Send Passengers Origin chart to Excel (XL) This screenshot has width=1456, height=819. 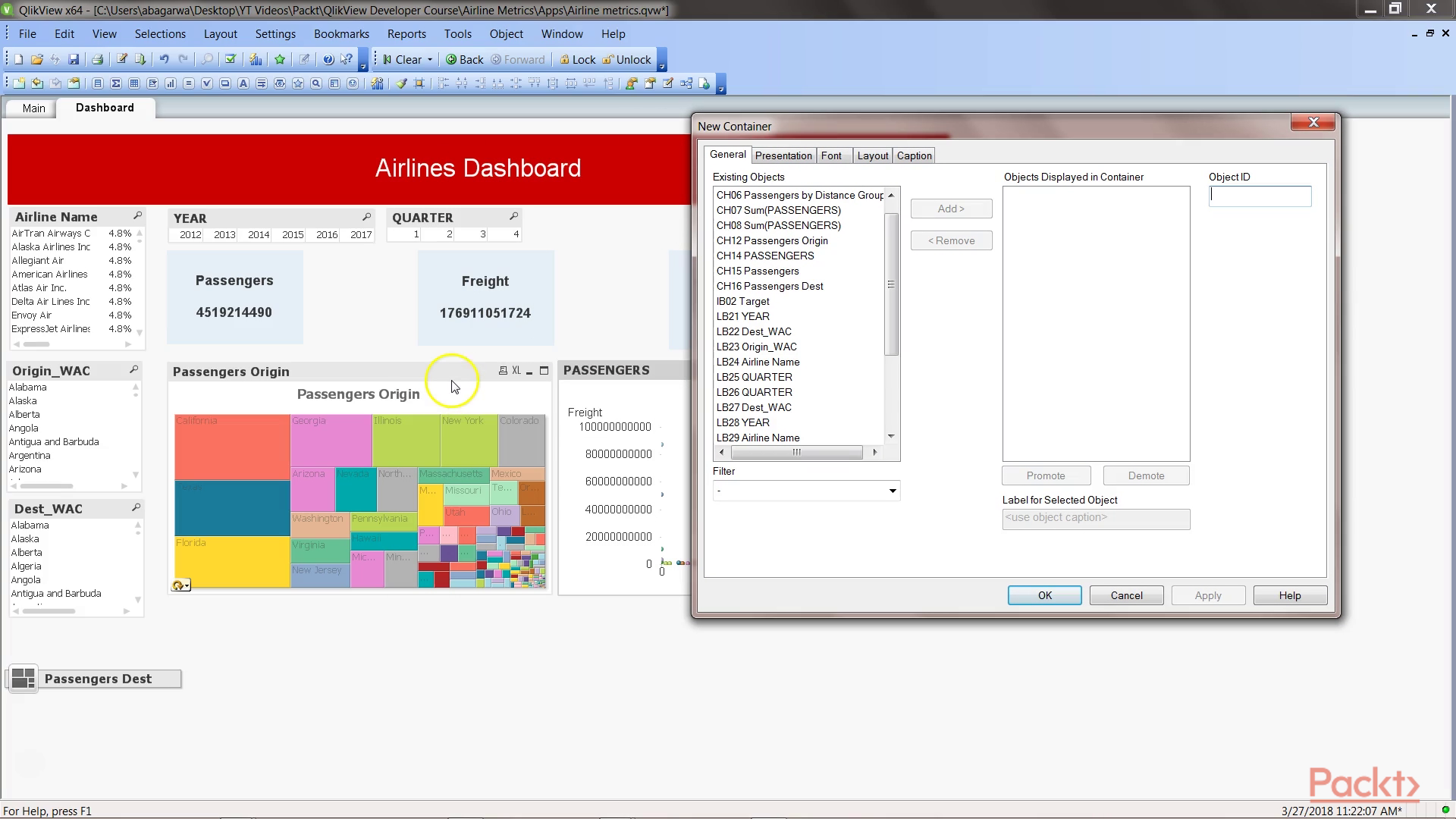pos(516,371)
